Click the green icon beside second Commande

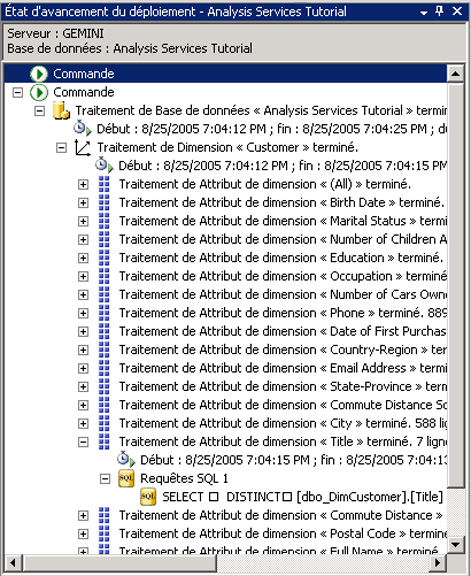(39, 92)
